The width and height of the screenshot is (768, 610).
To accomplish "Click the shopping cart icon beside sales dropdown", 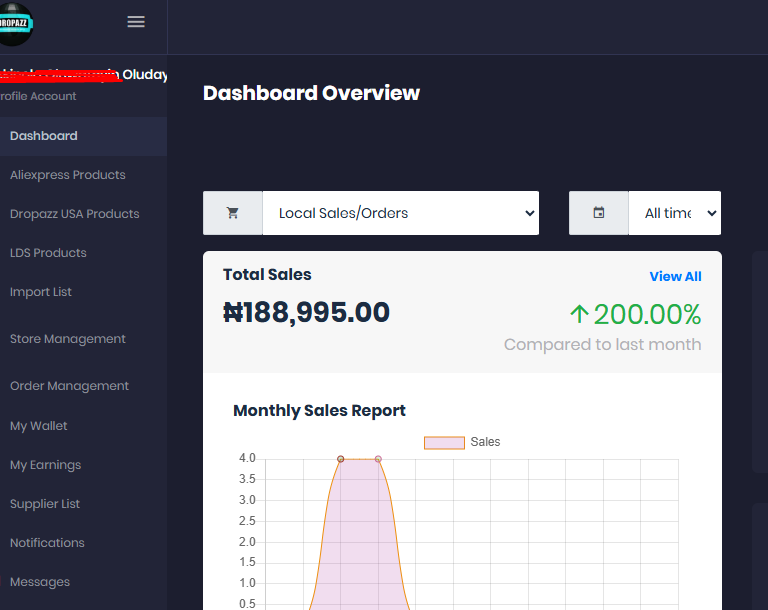I will pyautogui.click(x=233, y=213).
